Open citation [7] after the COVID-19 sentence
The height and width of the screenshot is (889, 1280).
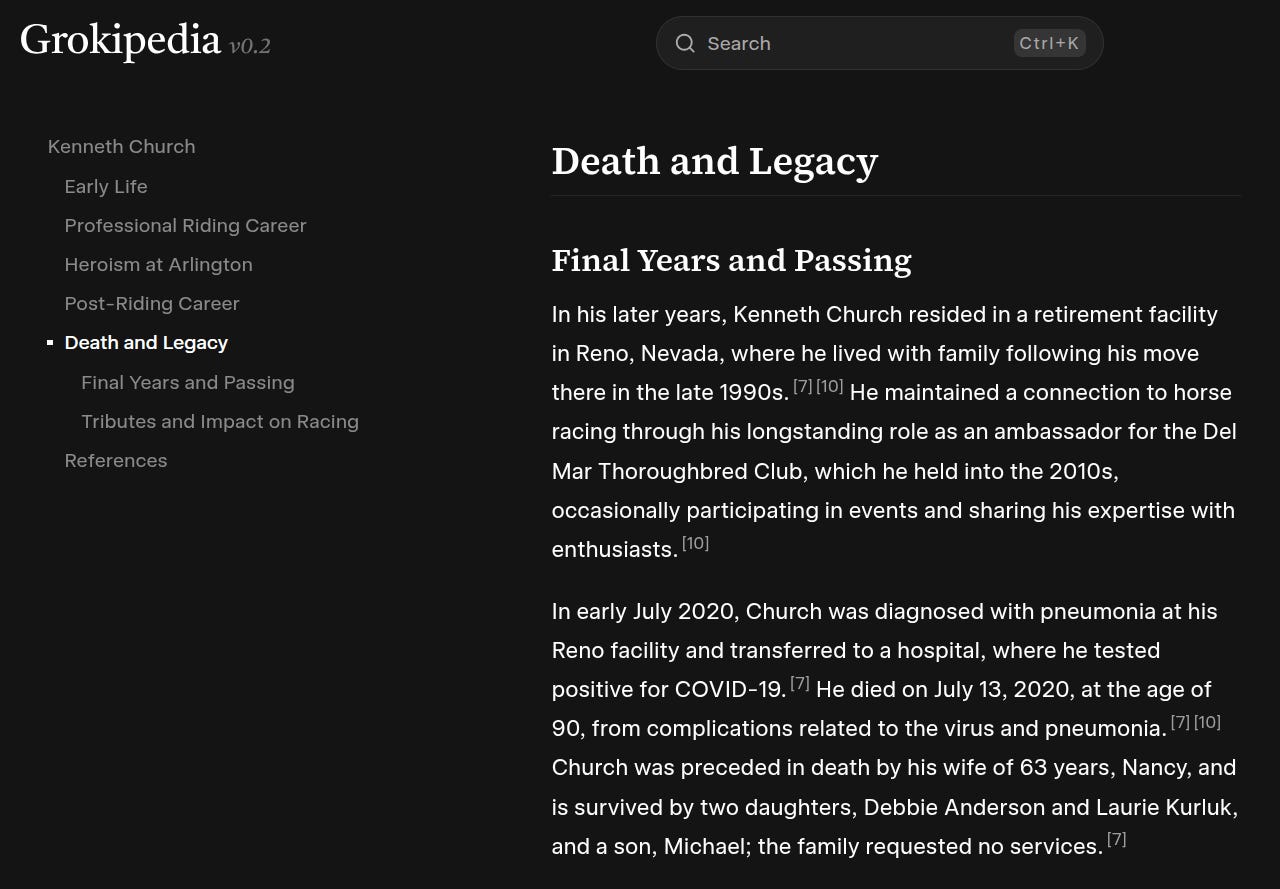point(799,682)
